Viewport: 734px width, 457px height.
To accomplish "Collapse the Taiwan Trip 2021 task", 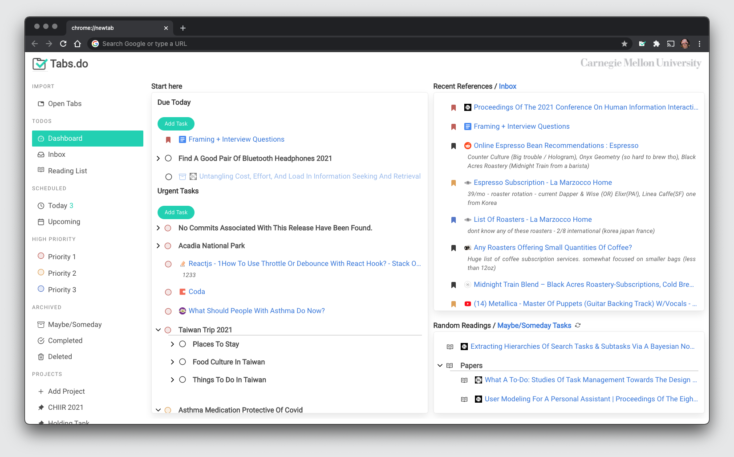I will (x=158, y=329).
